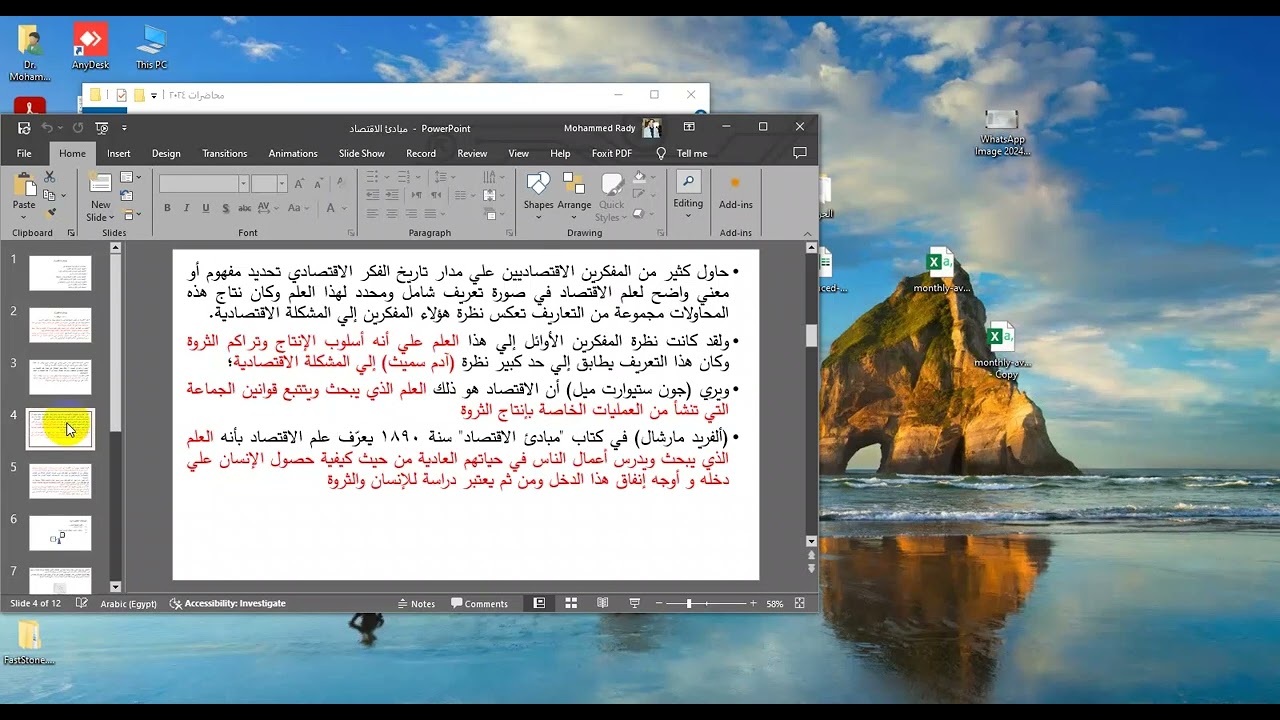Switch to Slide Sorter view
The image size is (1280, 720).
pyautogui.click(x=571, y=603)
